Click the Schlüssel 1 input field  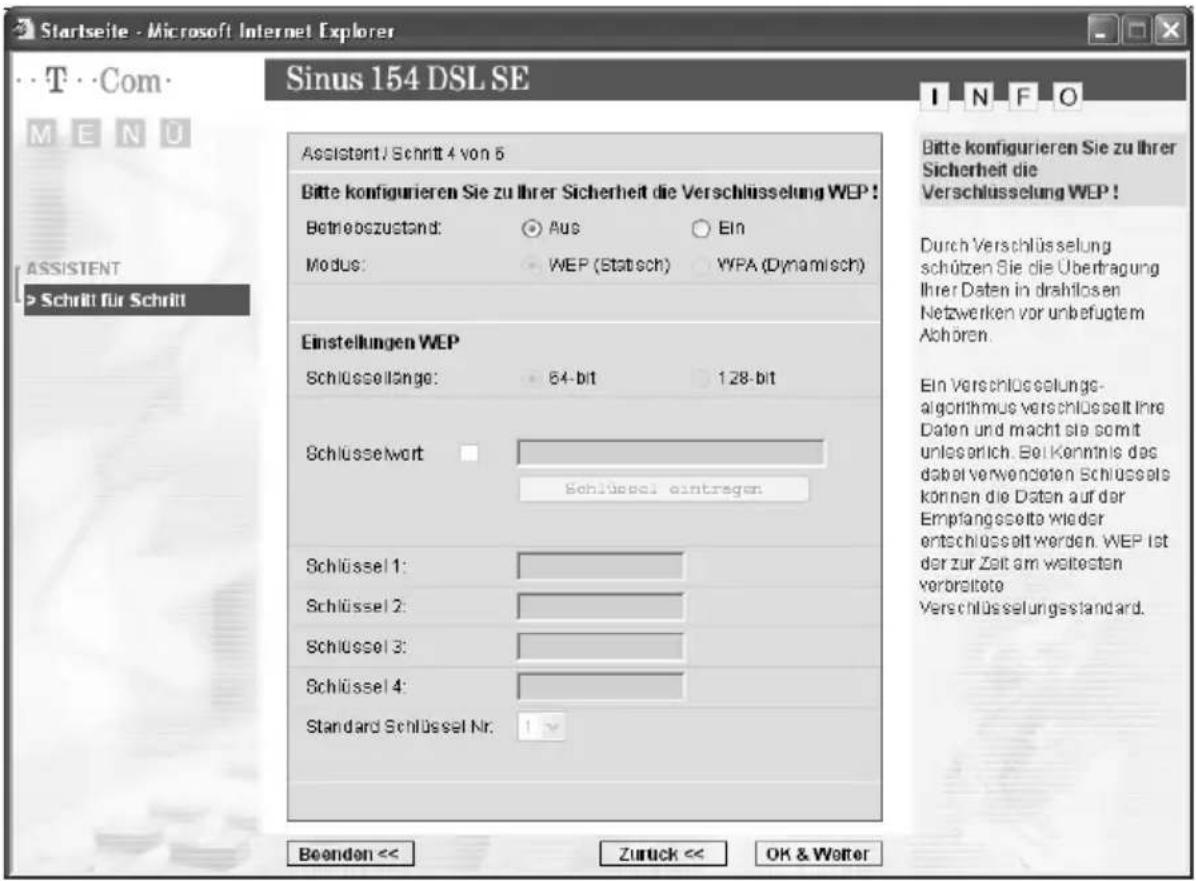pos(600,566)
